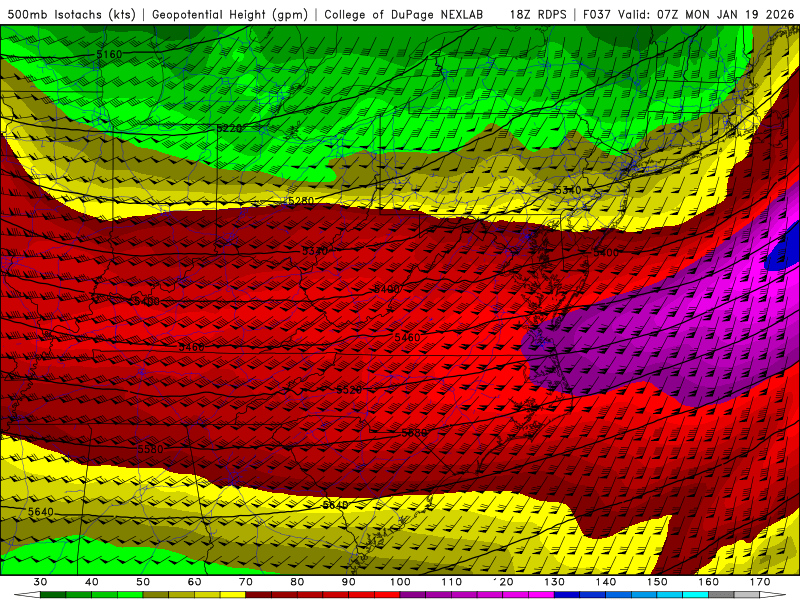The height and width of the screenshot is (600, 800).
Task: Click the 'Valid: 07Z MON JAN 19 2026' text
Action: [x=706, y=14]
